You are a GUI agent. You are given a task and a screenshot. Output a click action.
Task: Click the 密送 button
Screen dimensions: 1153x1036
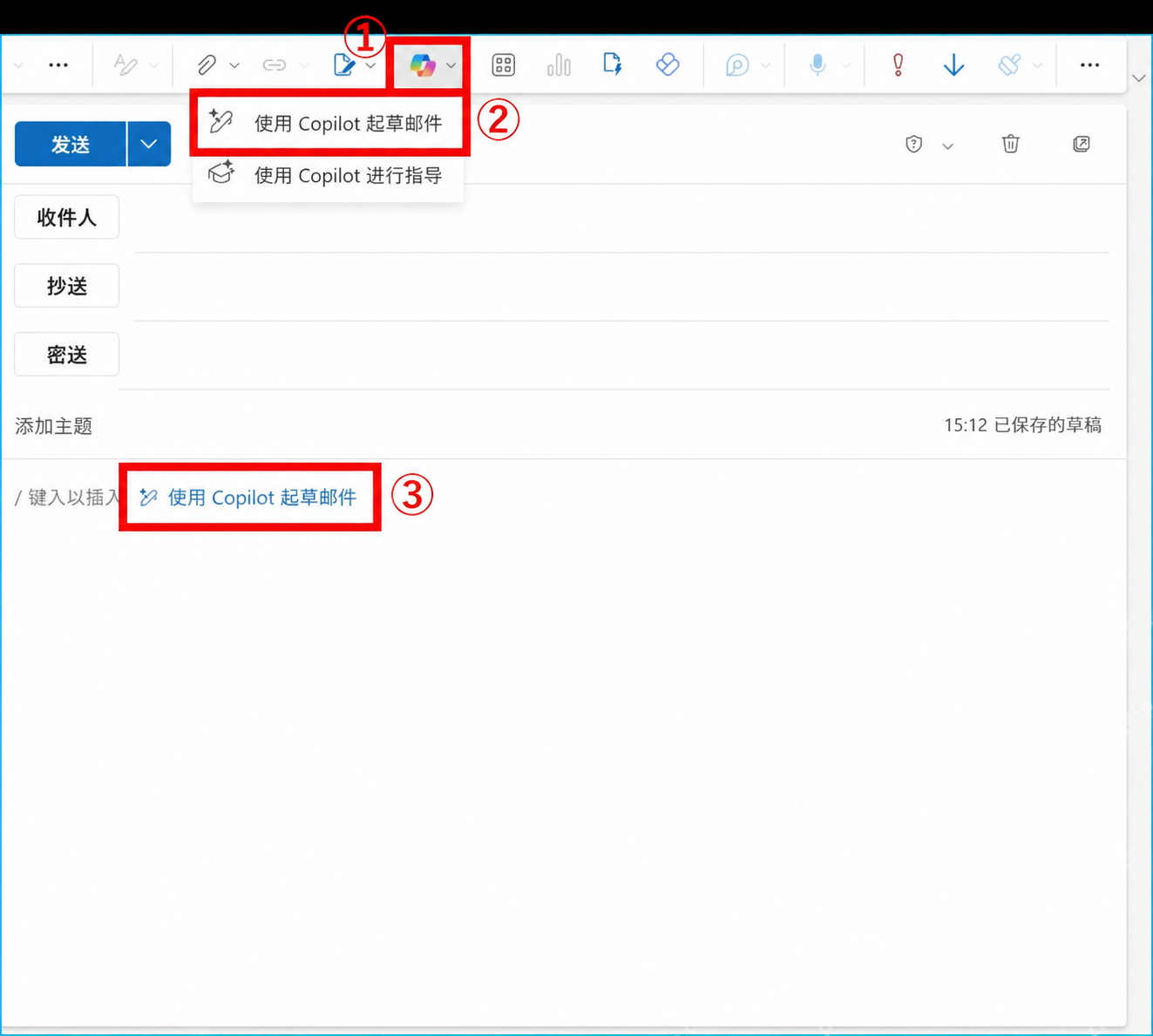coord(66,355)
